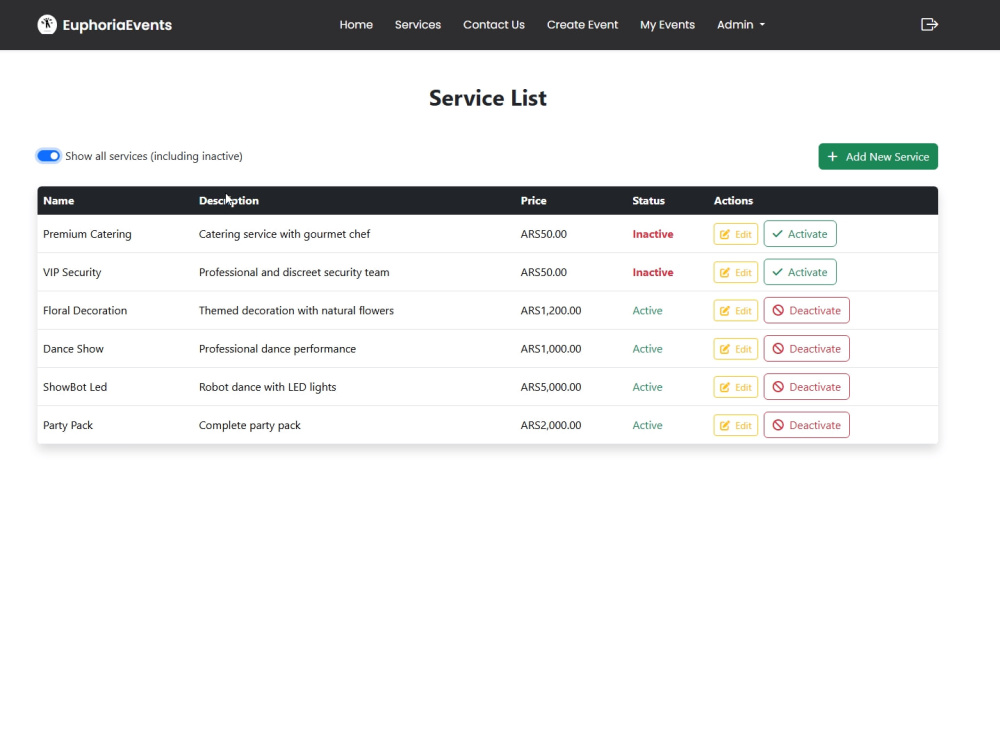Select the Party Pack name cell
Viewport: 1000px width, 751px height.
point(68,425)
